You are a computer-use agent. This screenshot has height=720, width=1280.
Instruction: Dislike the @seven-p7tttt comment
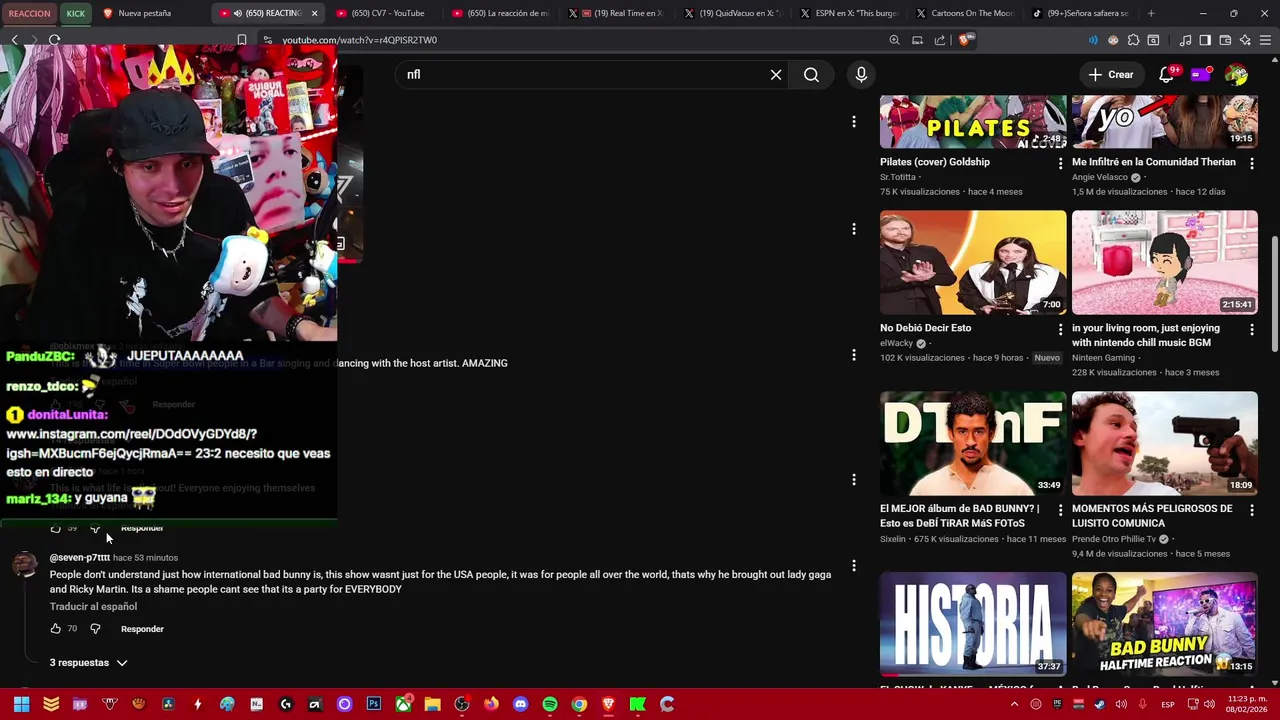95,629
